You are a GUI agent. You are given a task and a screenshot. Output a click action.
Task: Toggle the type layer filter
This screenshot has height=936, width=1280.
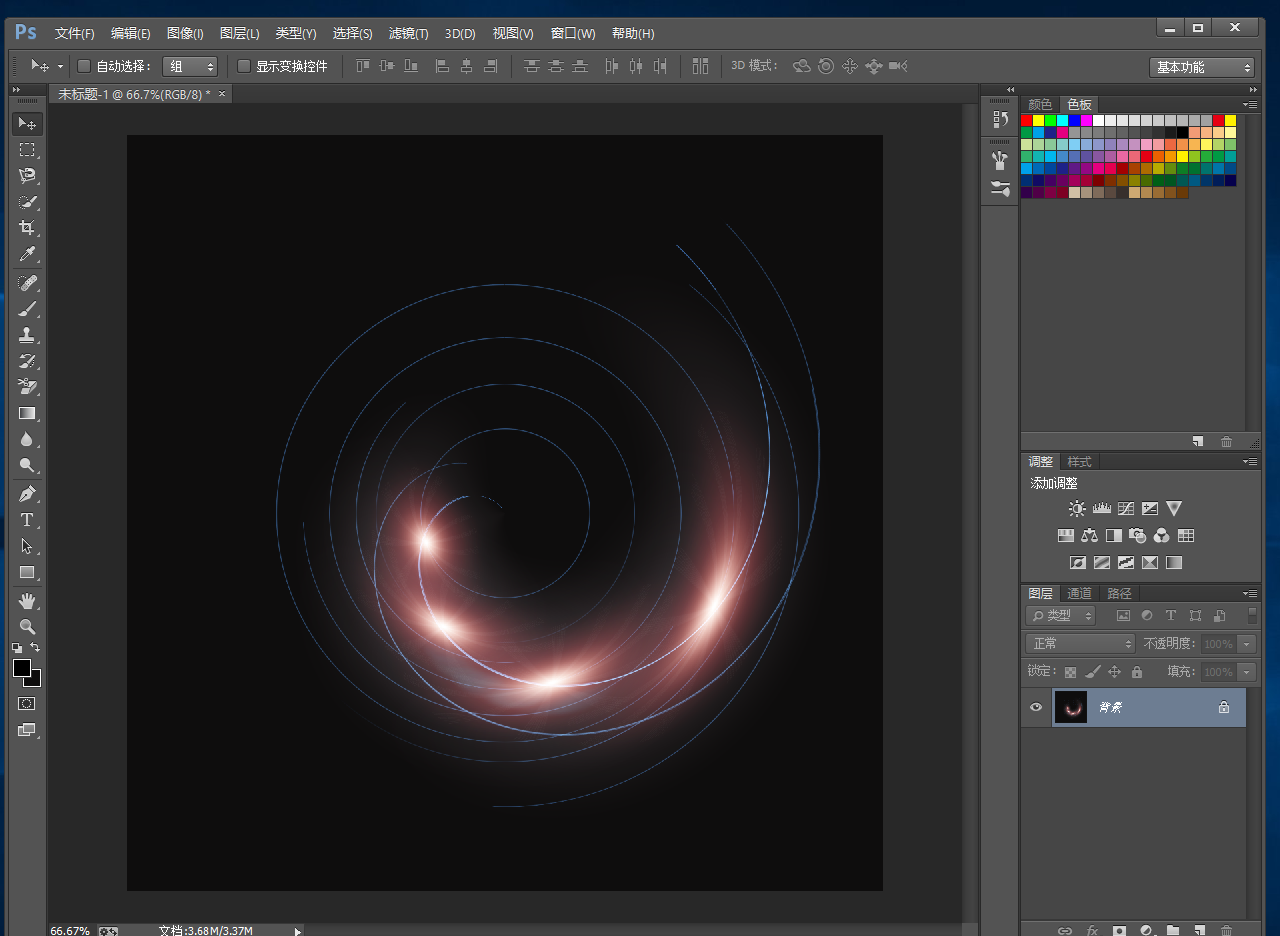point(1171,616)
